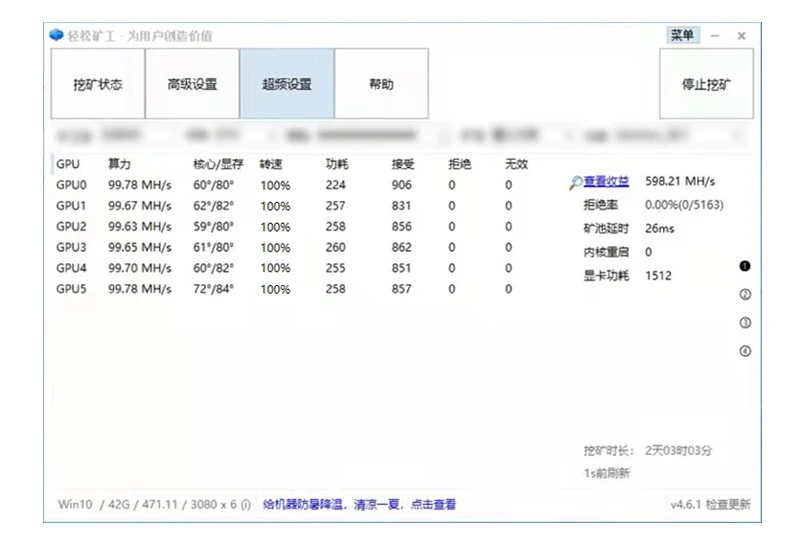Switch to the 挖矿状态 tab

click(98, 85)
